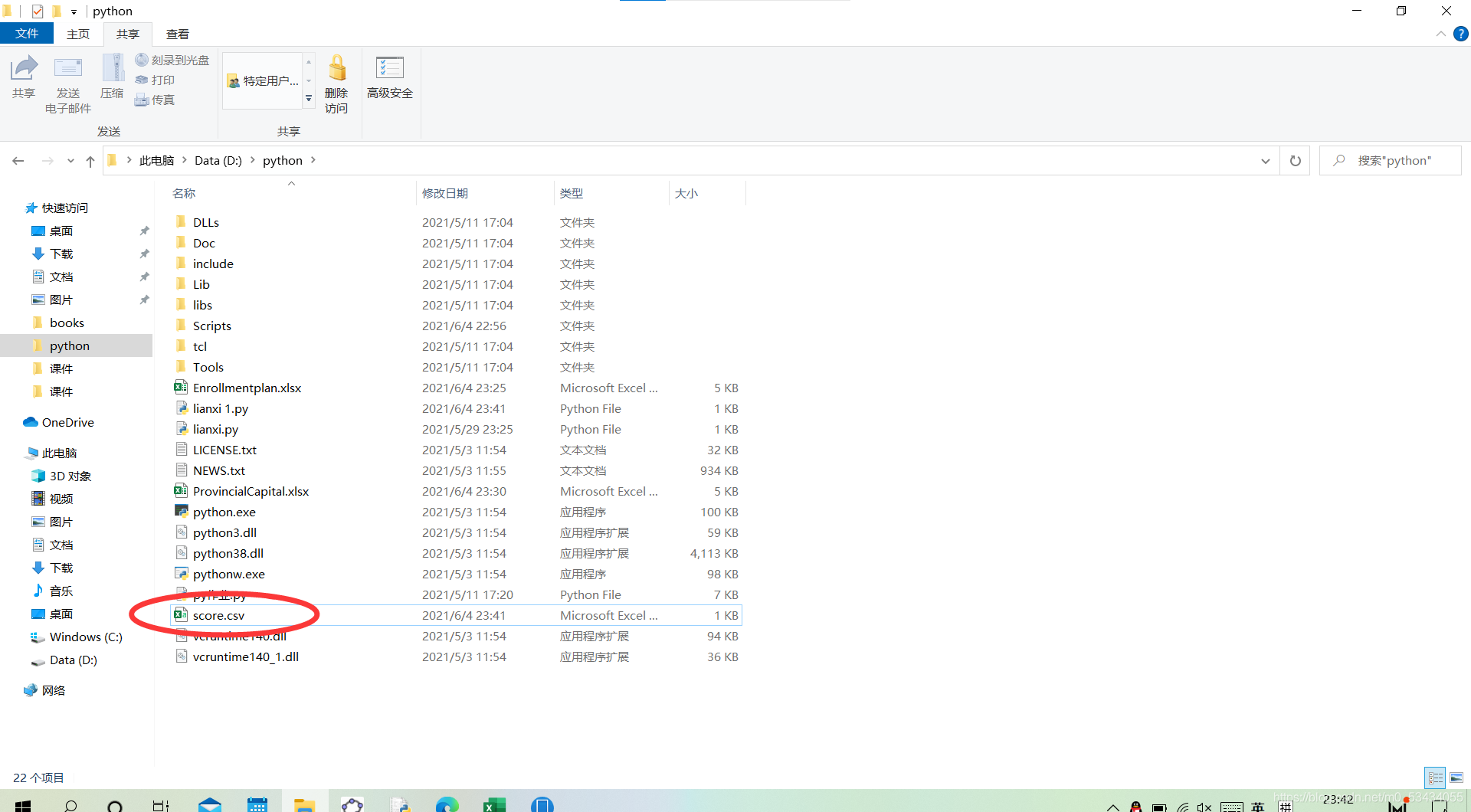This screenshot has width=1471, height=812.
Task: Open the File tab
Action: click(27, 34)
